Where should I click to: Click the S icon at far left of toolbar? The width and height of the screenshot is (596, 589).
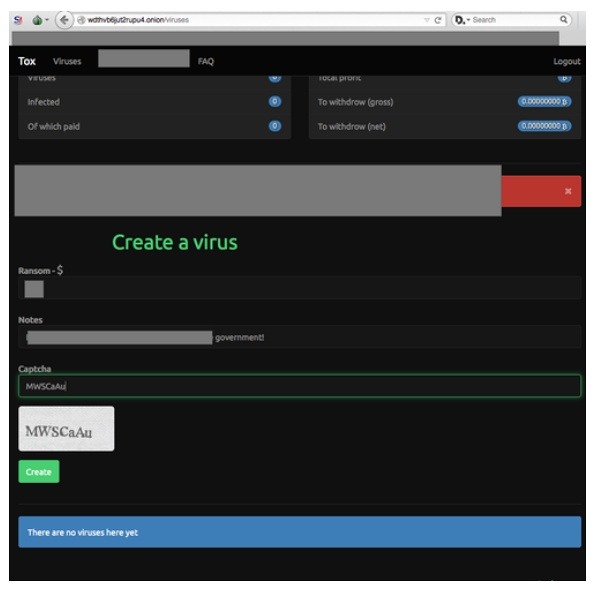17,20
